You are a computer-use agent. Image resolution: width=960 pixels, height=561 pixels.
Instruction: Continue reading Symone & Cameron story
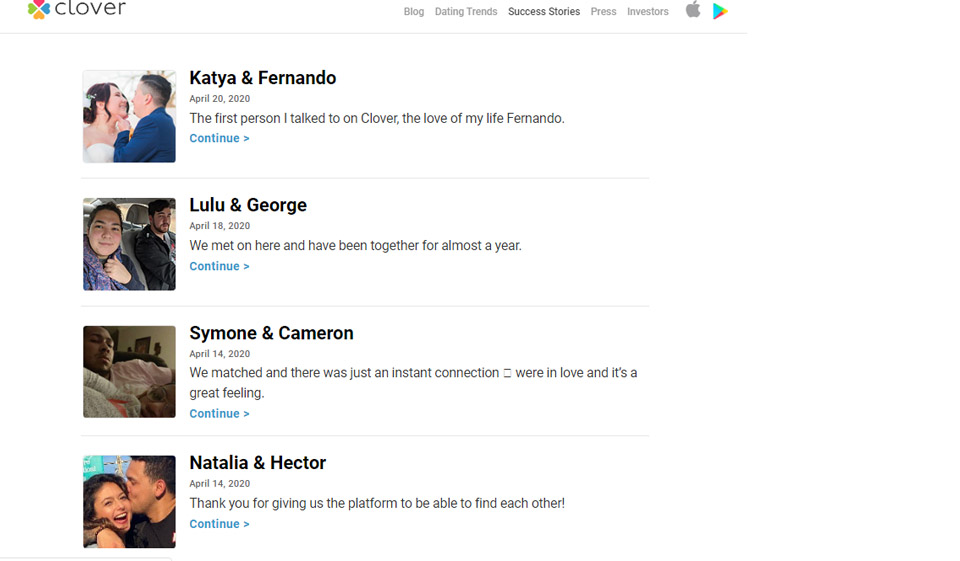(x=219, y=414)
